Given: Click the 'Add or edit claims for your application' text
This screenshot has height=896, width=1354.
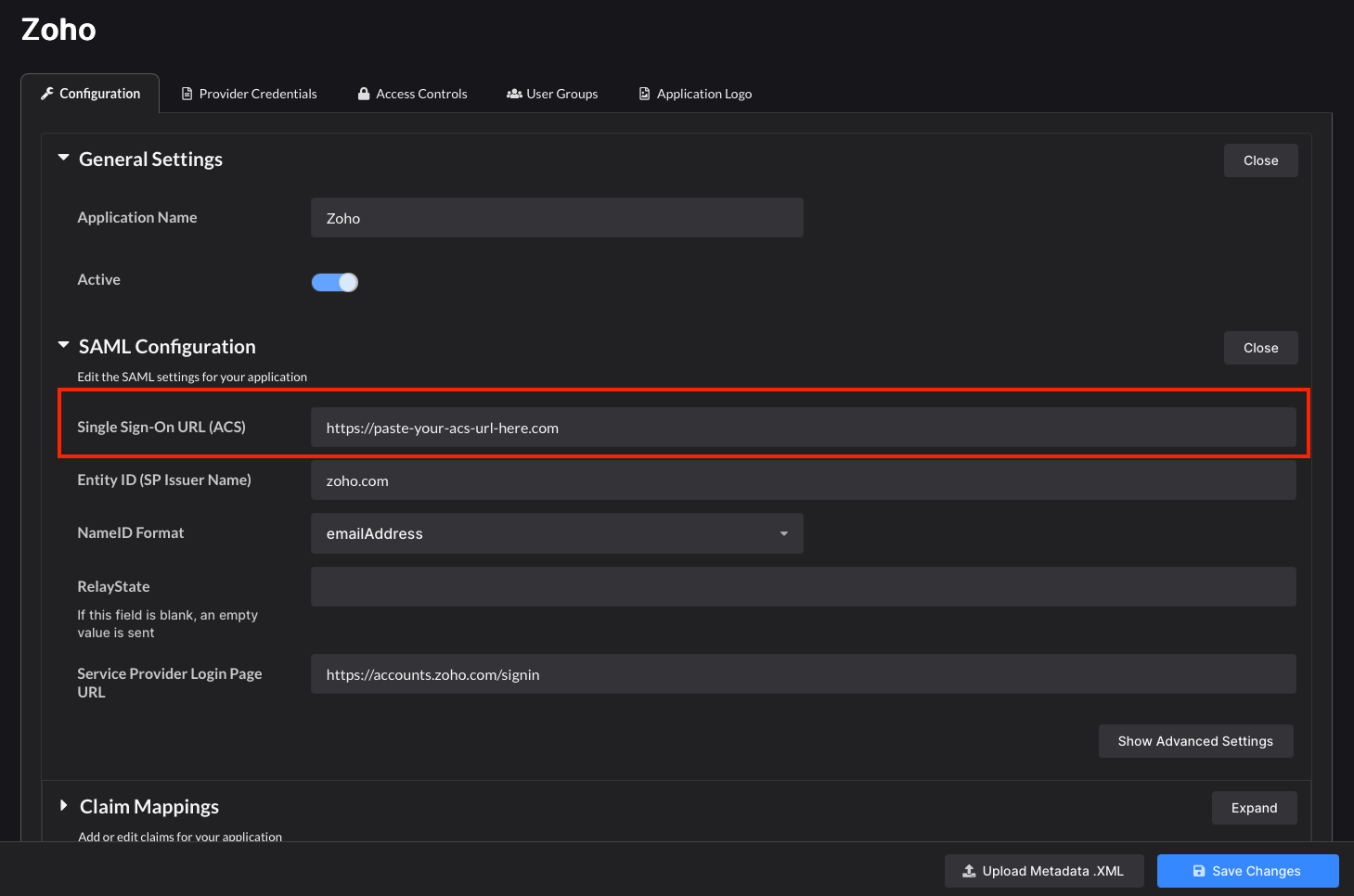Looking at the screenshot, I should coord(180,837).
